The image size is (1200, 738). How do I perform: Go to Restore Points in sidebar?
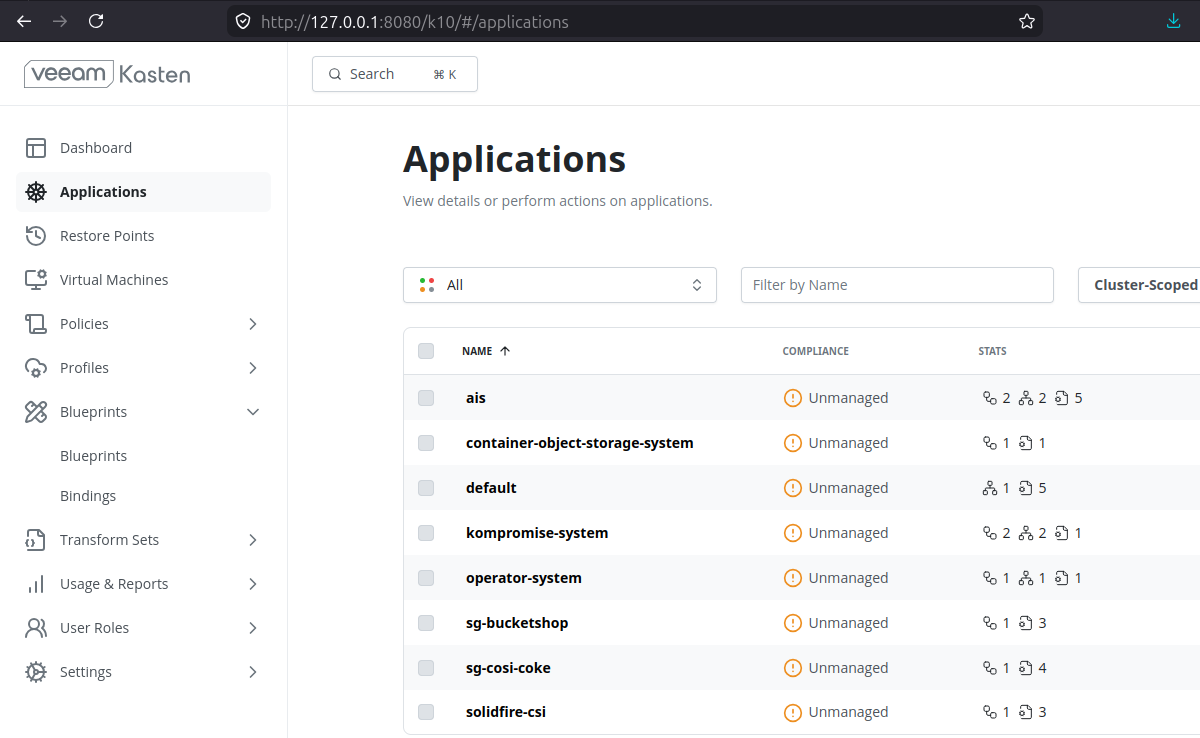click(x=143, y=236)
